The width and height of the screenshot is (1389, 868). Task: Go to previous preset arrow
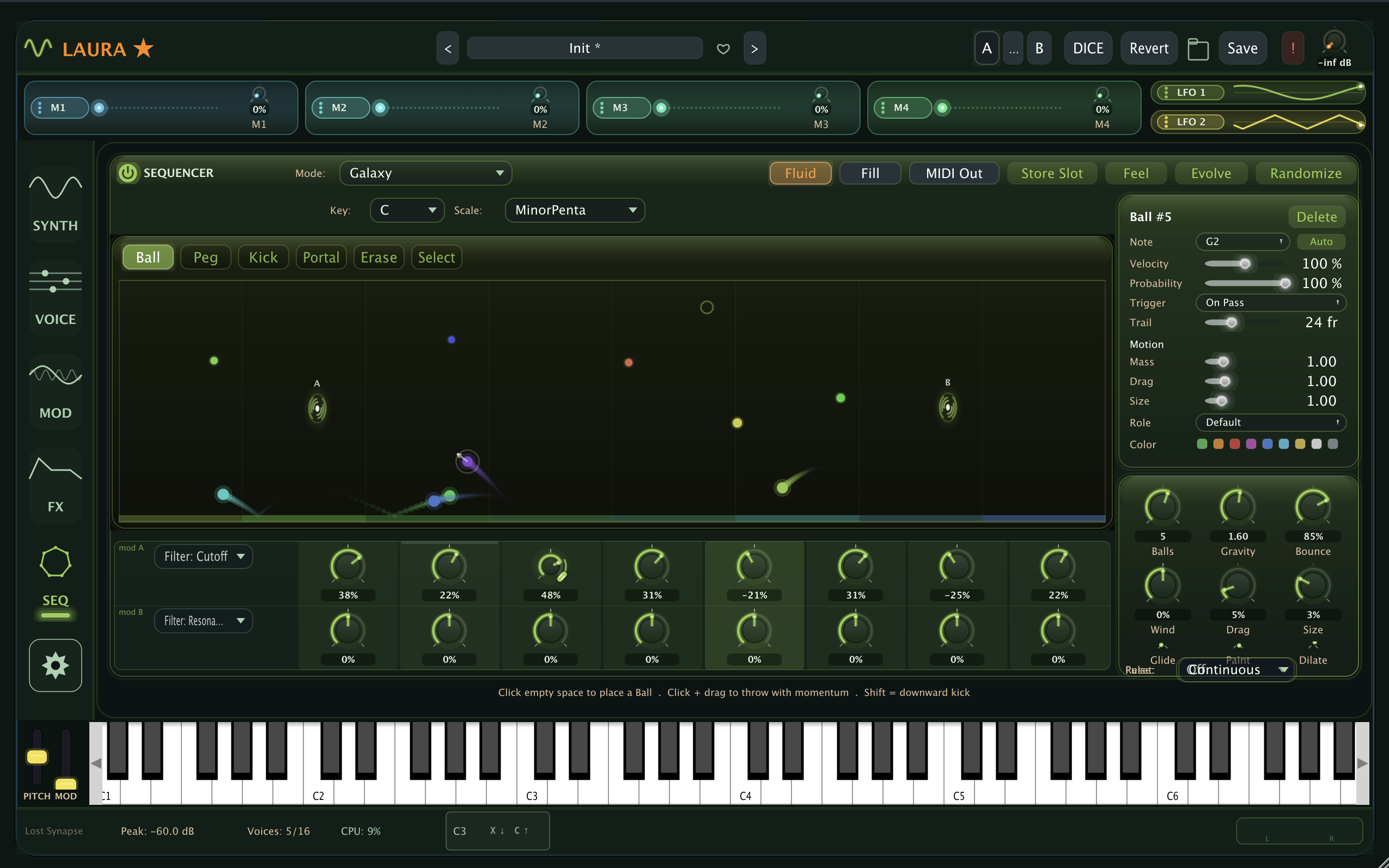tap(448, 48)
